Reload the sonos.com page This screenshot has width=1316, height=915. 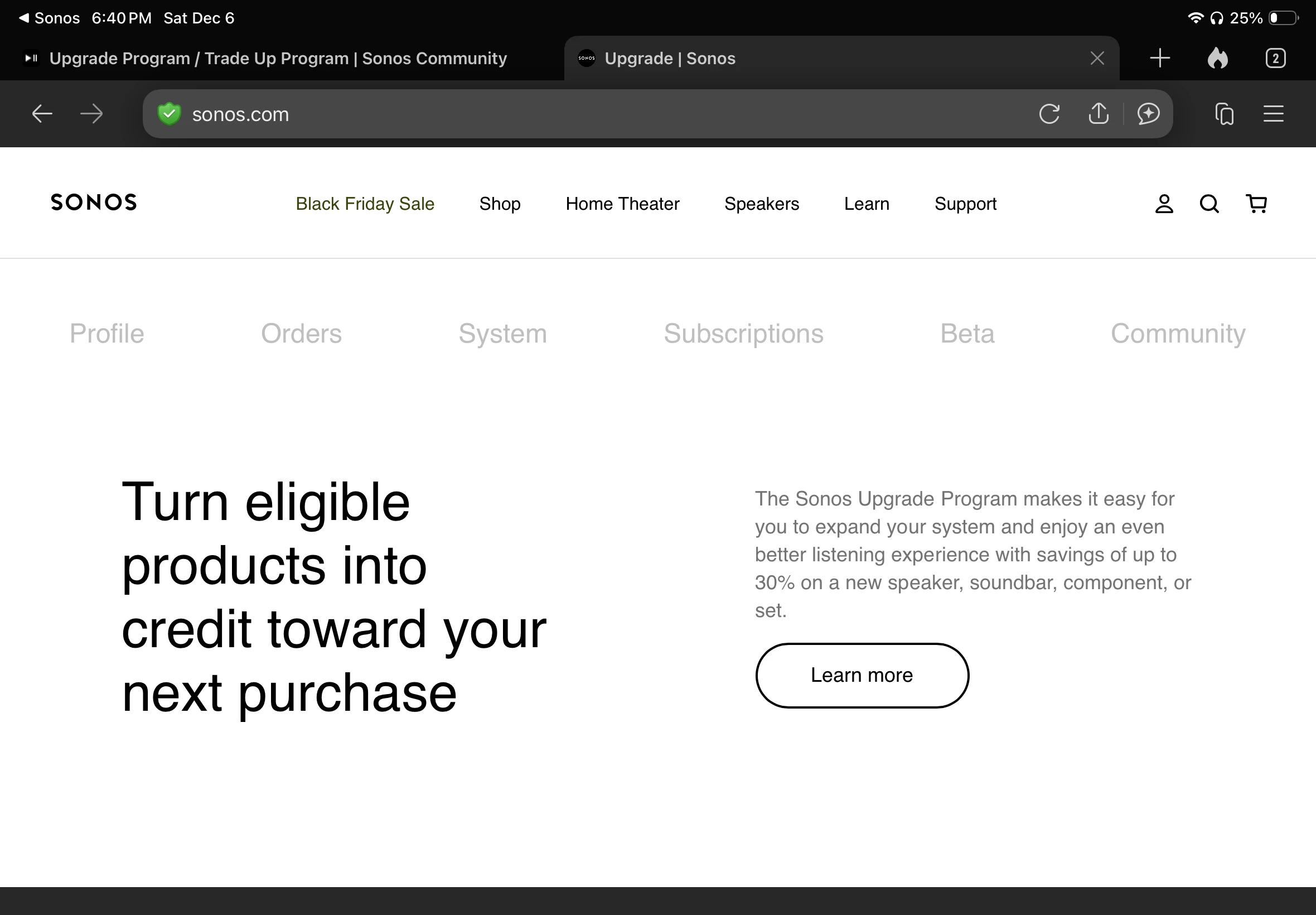tap(1049, 113)
